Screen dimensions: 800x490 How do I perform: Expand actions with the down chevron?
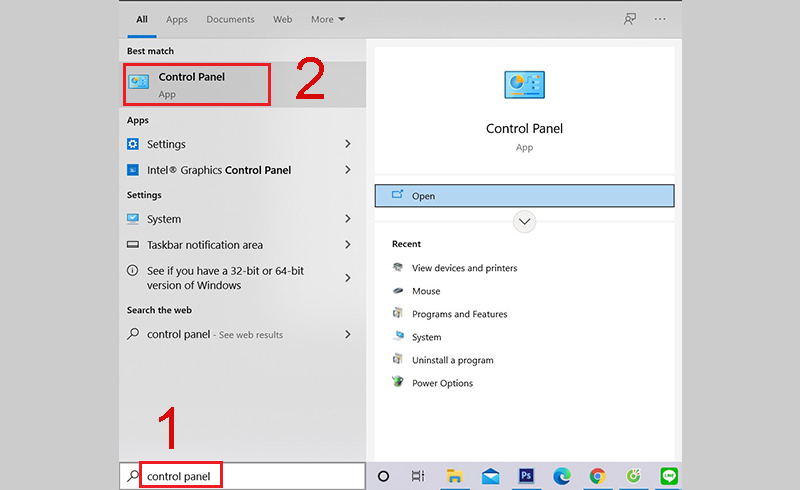tap(524, 222)
